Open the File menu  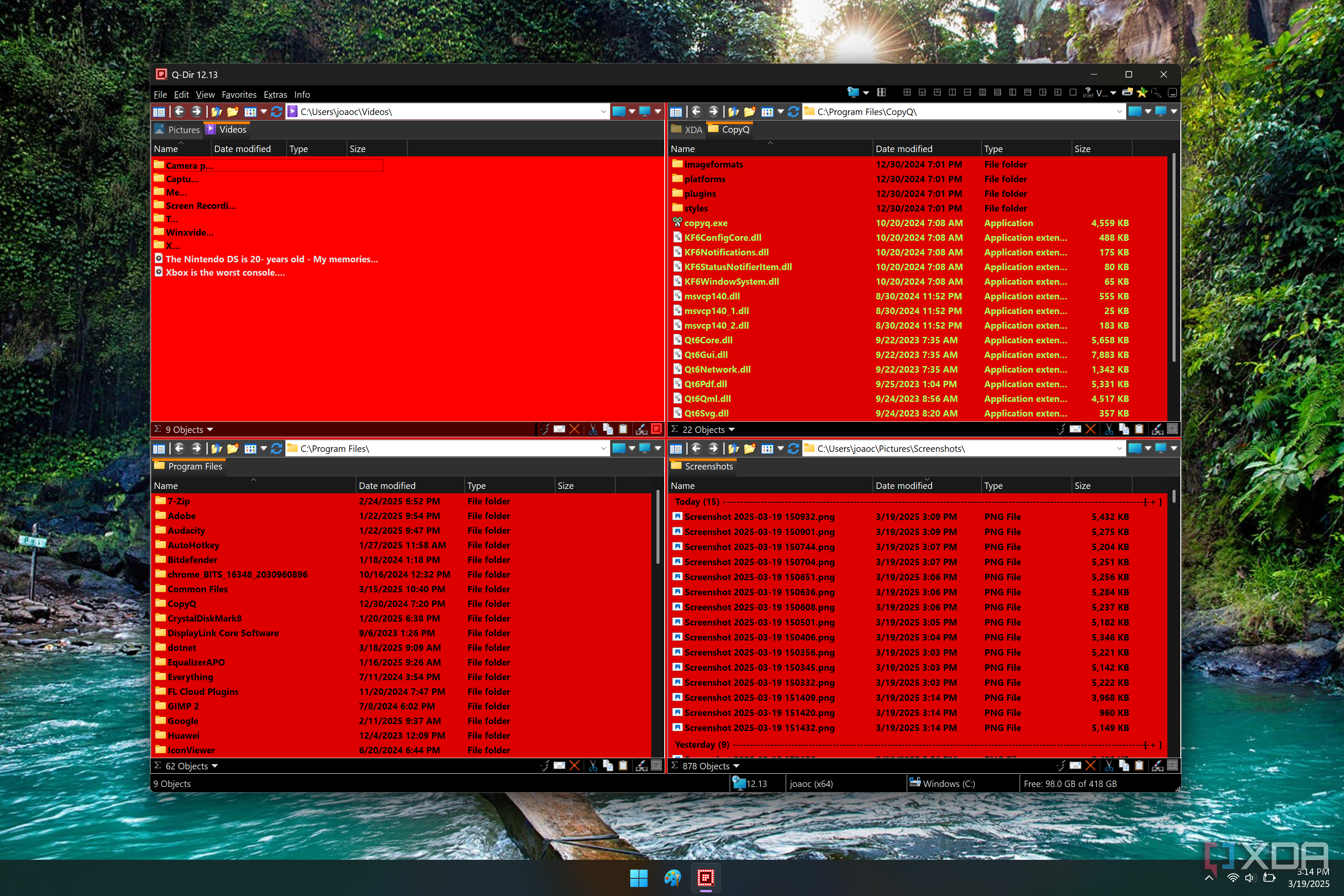point(160,95)
